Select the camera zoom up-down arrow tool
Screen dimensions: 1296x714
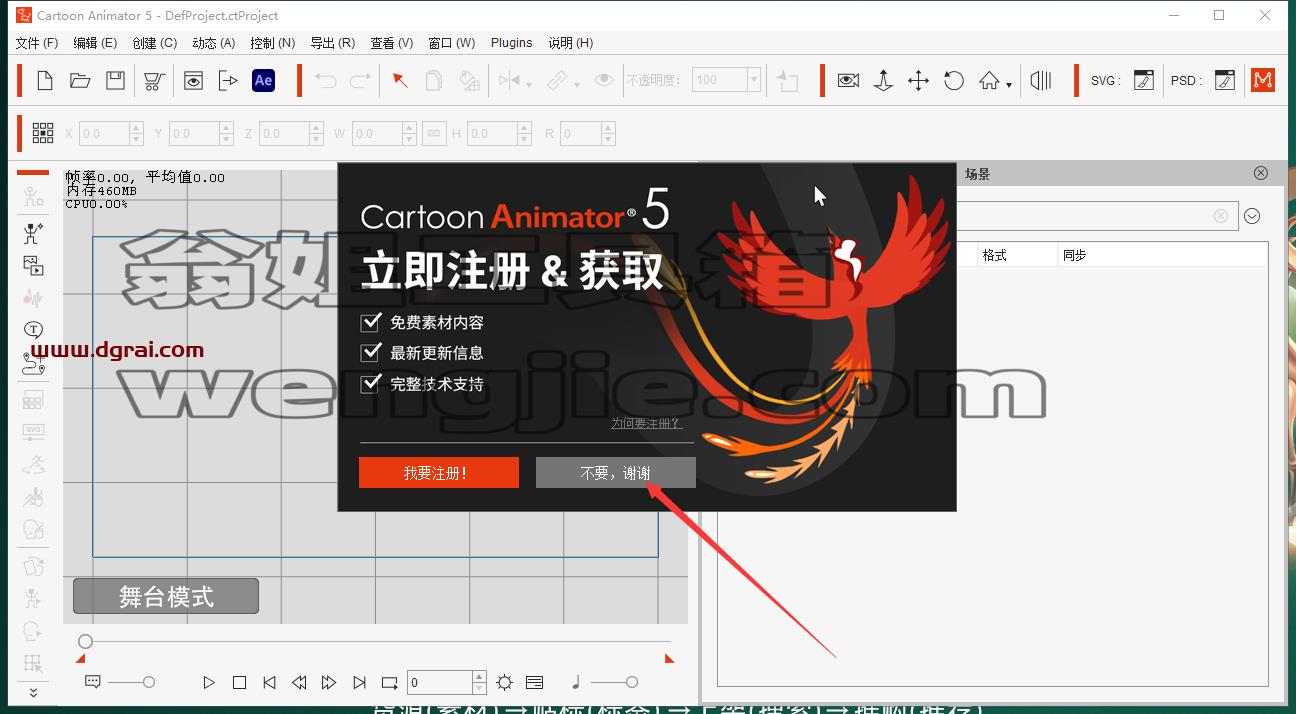point(883,81)
